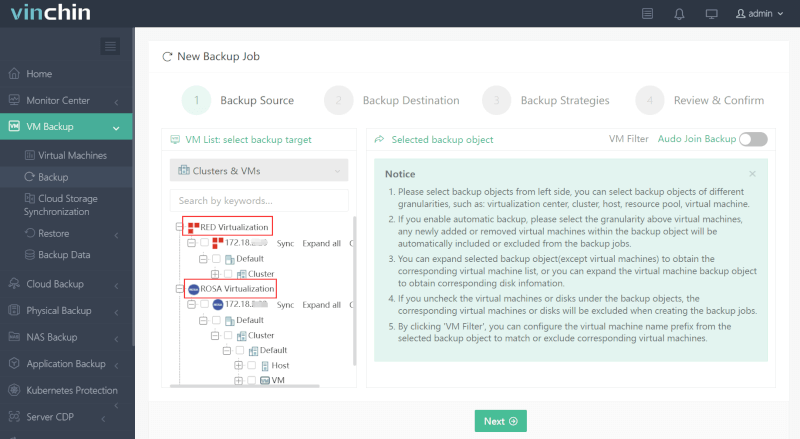The height and width of the screenshot is (439, 800).
Task: Select step 3 Backup Strategies
Action: [x=546, y=100]
